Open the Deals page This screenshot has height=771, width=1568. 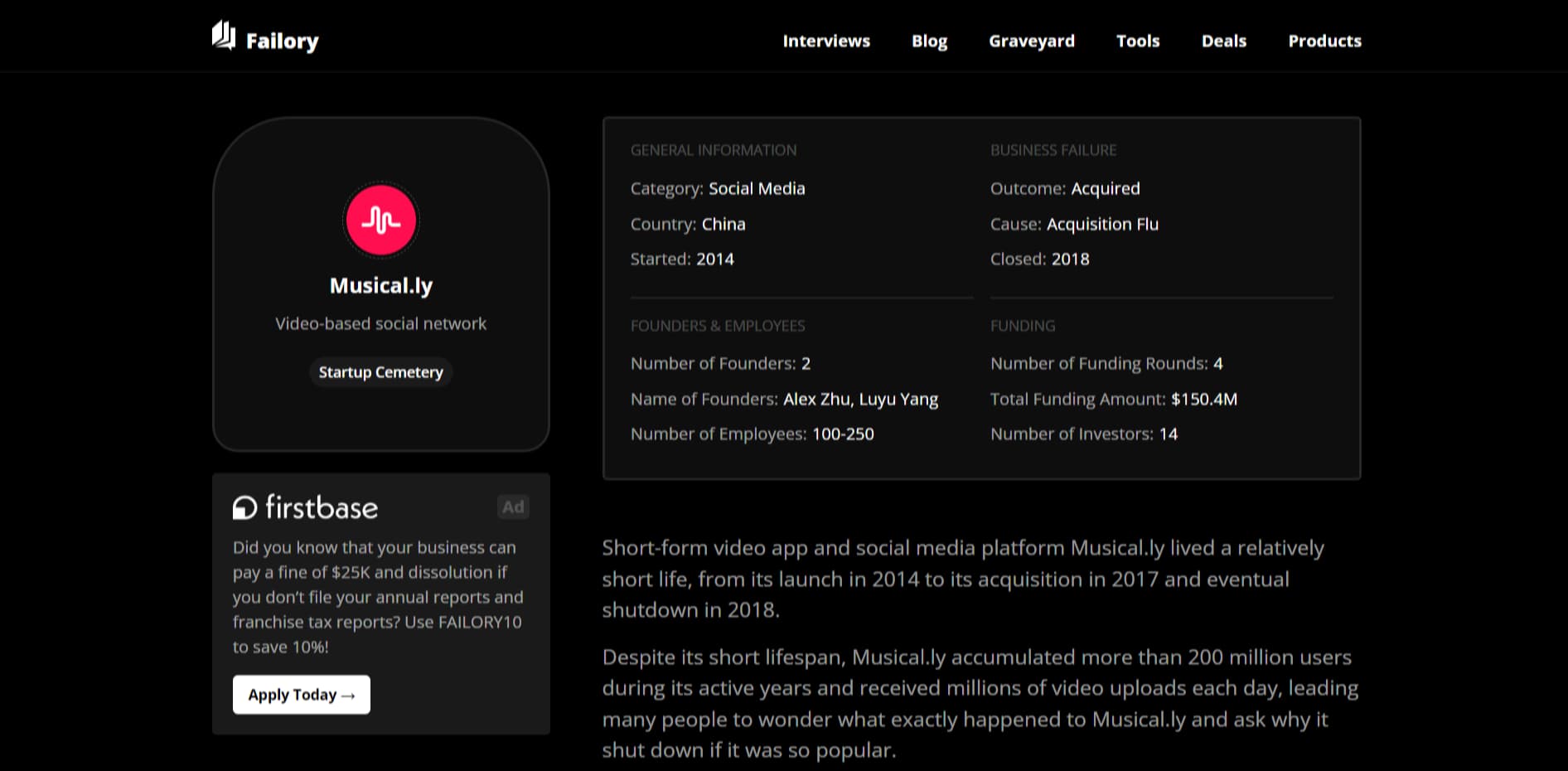1223,41
